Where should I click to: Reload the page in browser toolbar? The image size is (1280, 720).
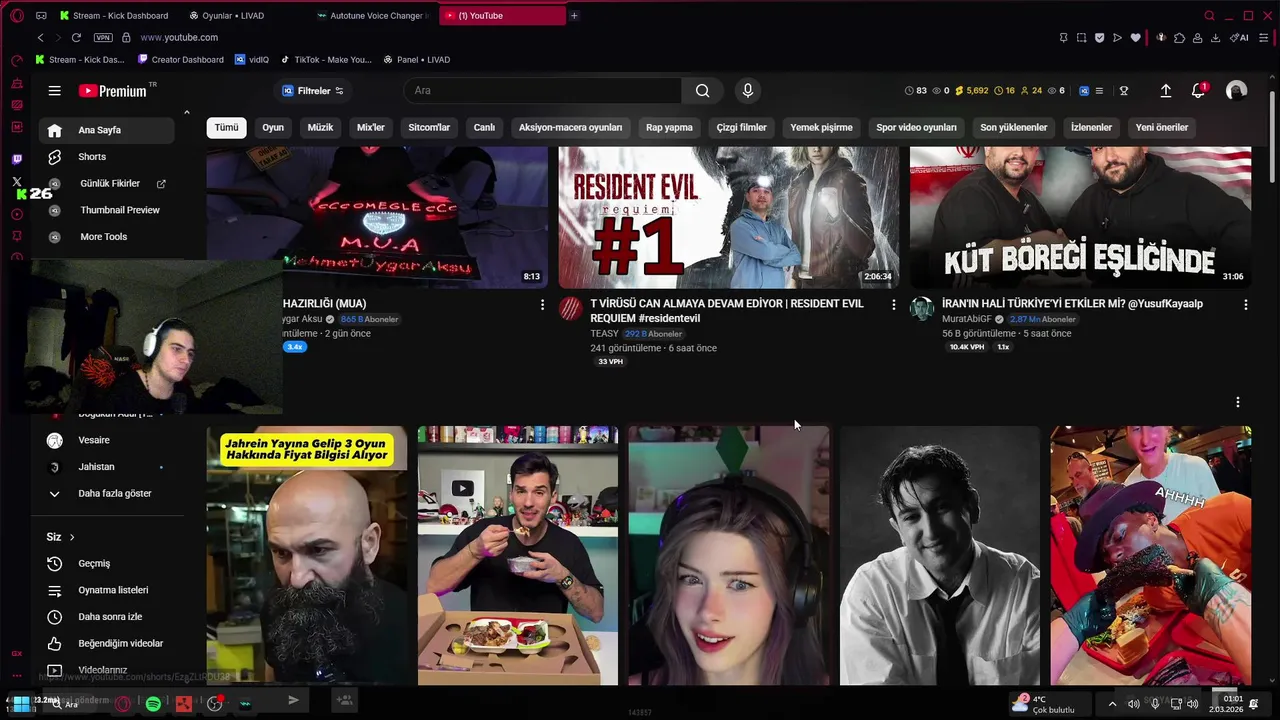pyautogui.click(x=76, y=38)
